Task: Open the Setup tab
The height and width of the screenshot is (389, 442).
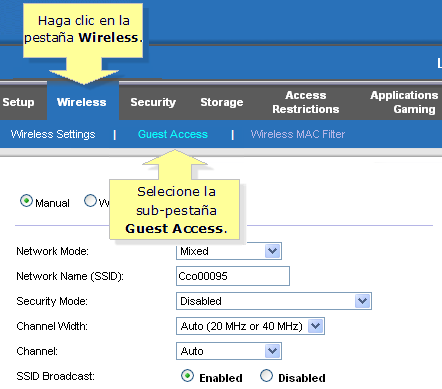Action: point(18,102)
